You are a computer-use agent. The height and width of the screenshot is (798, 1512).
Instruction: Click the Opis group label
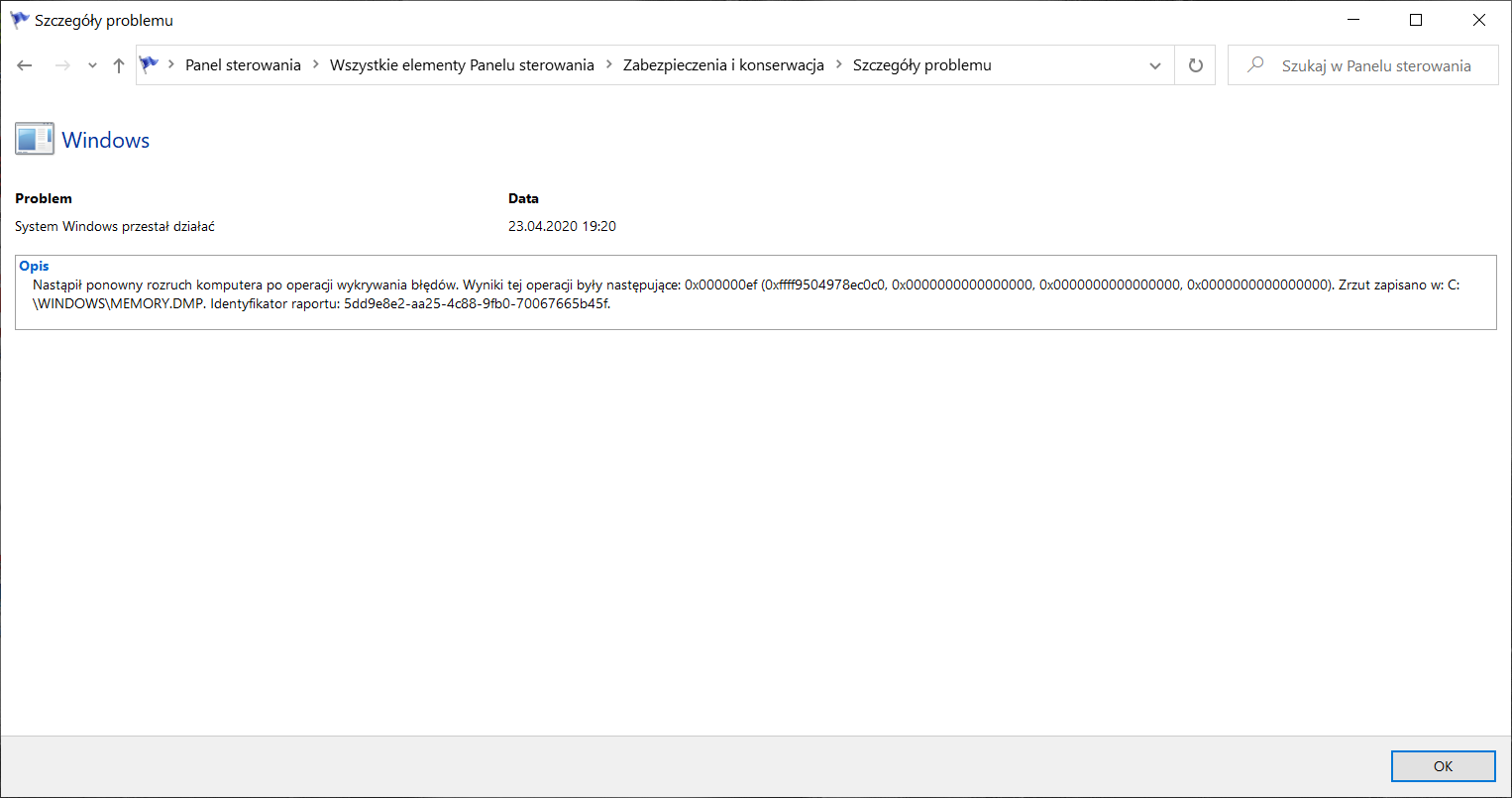click(34, 266)
